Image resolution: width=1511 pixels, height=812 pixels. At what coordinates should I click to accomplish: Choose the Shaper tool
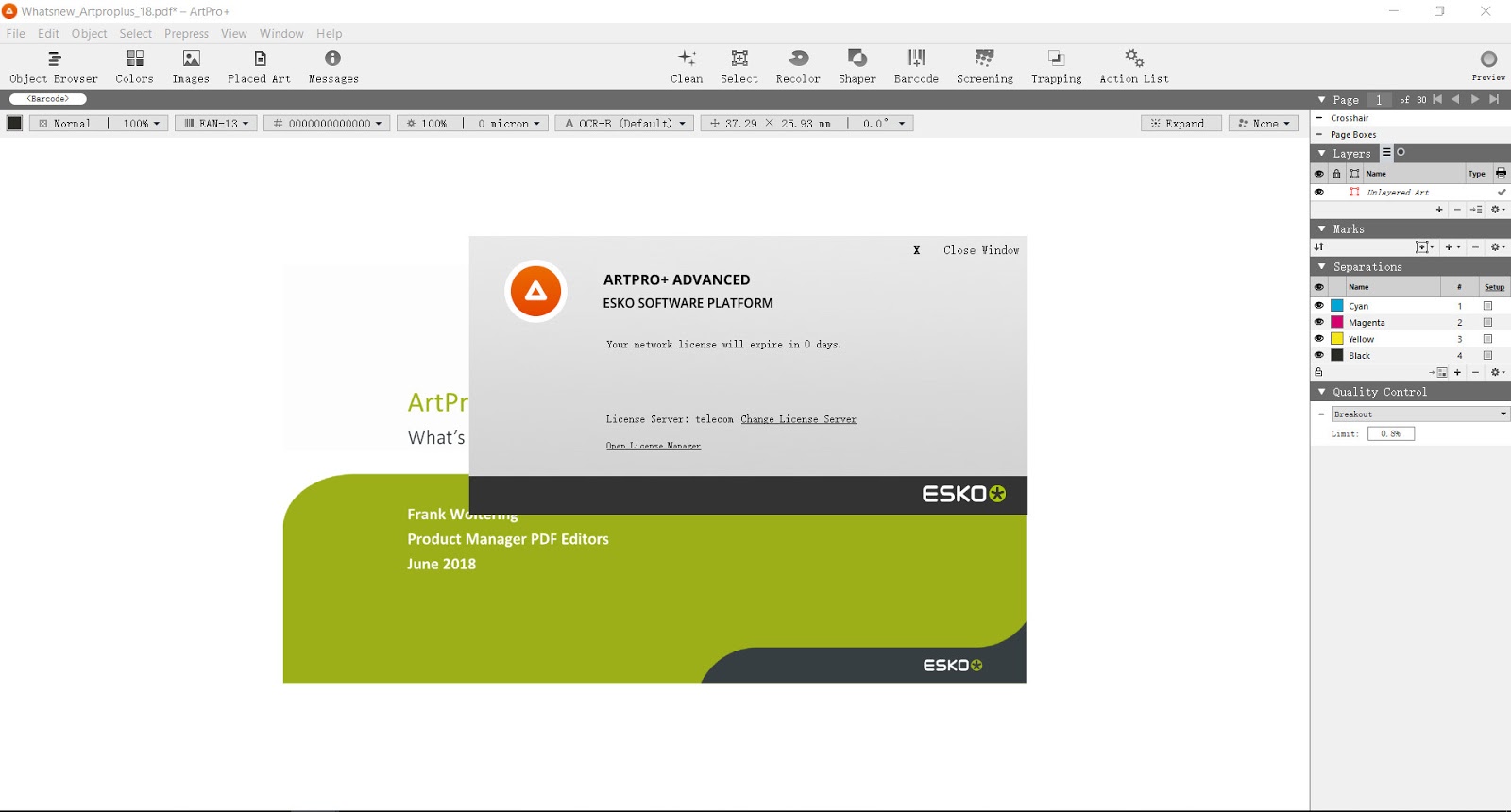click(x=857, y=67)
